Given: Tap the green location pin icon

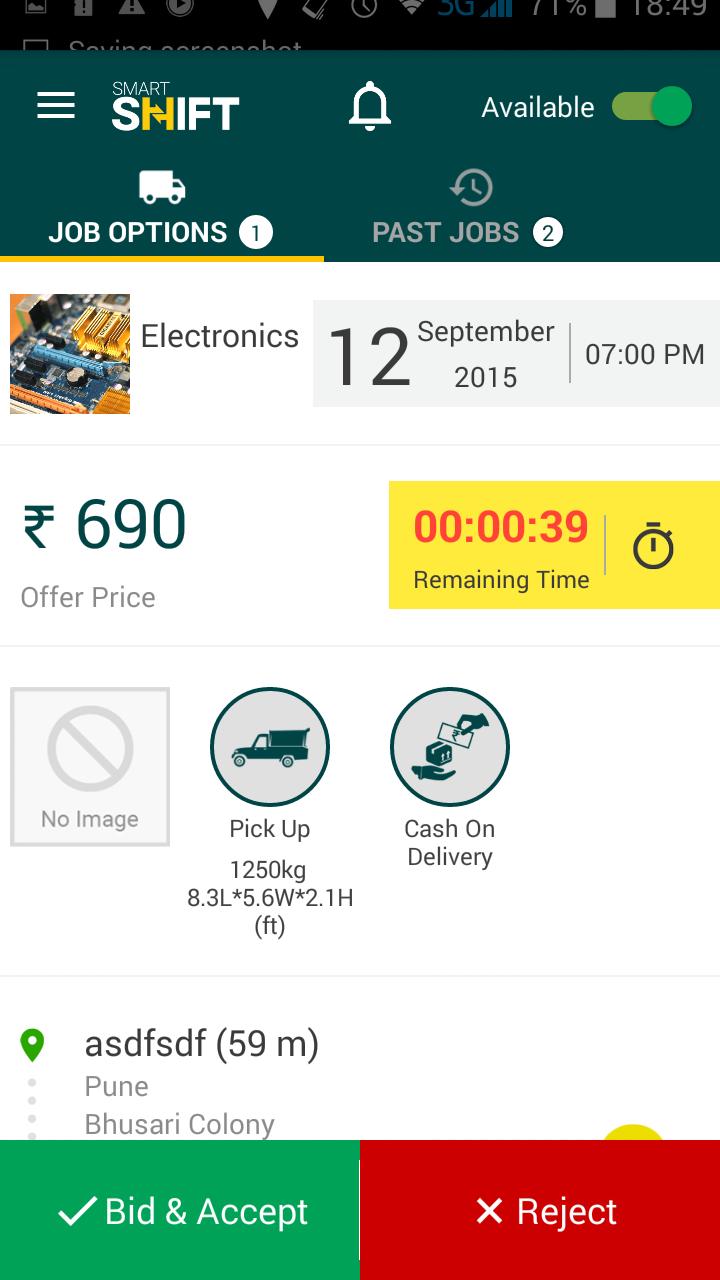Looking at the screenshot, I should pyautogui.click(x=33, y=1046).
